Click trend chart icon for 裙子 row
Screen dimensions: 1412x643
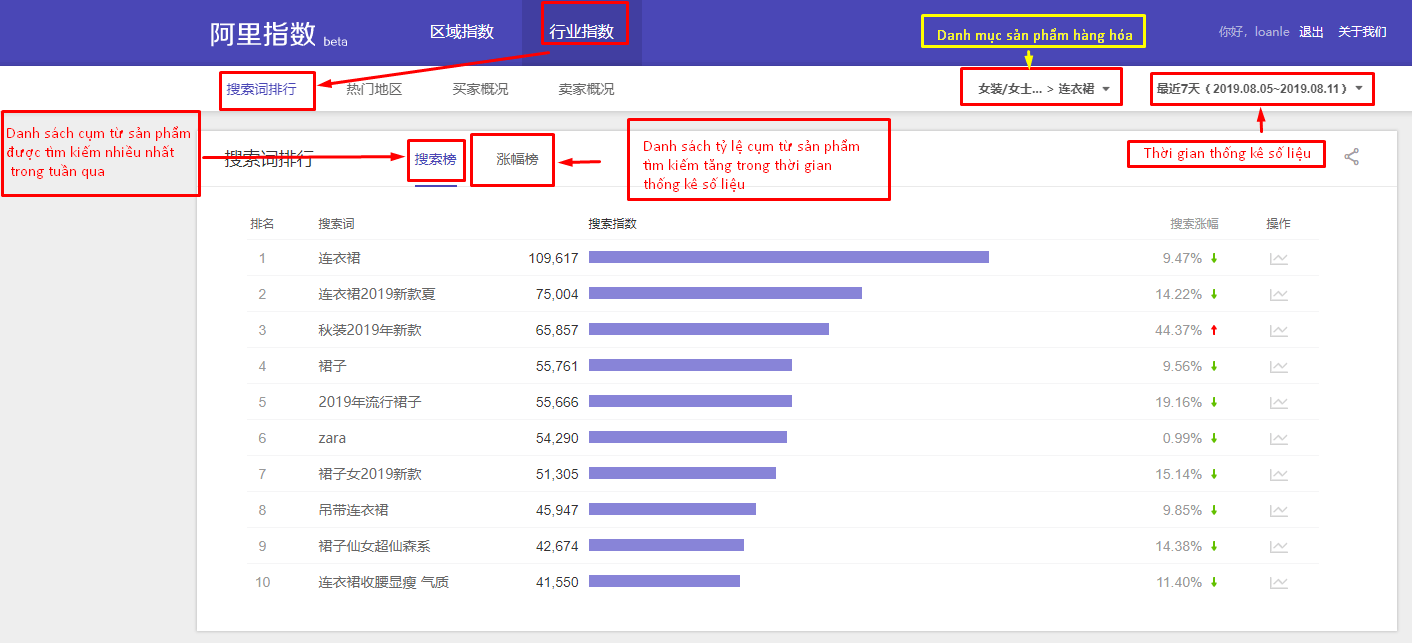pos(1278,367)
